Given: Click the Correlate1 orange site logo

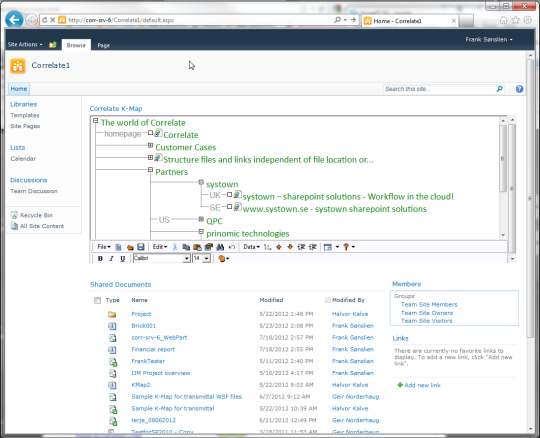Looking at the screenshot, I should [x=18, y=66].
